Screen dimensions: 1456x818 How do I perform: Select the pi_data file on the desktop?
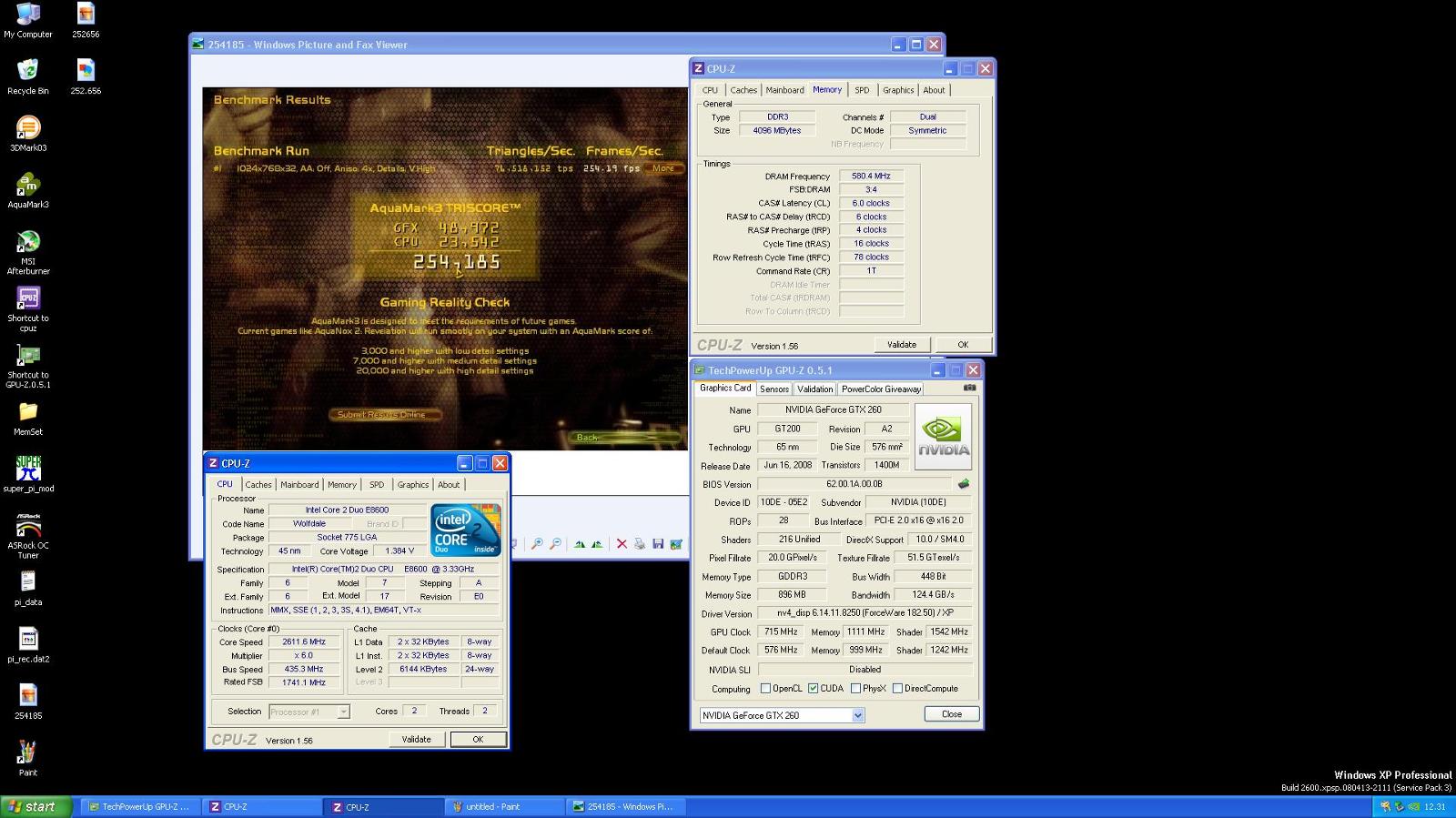point(28,588)
